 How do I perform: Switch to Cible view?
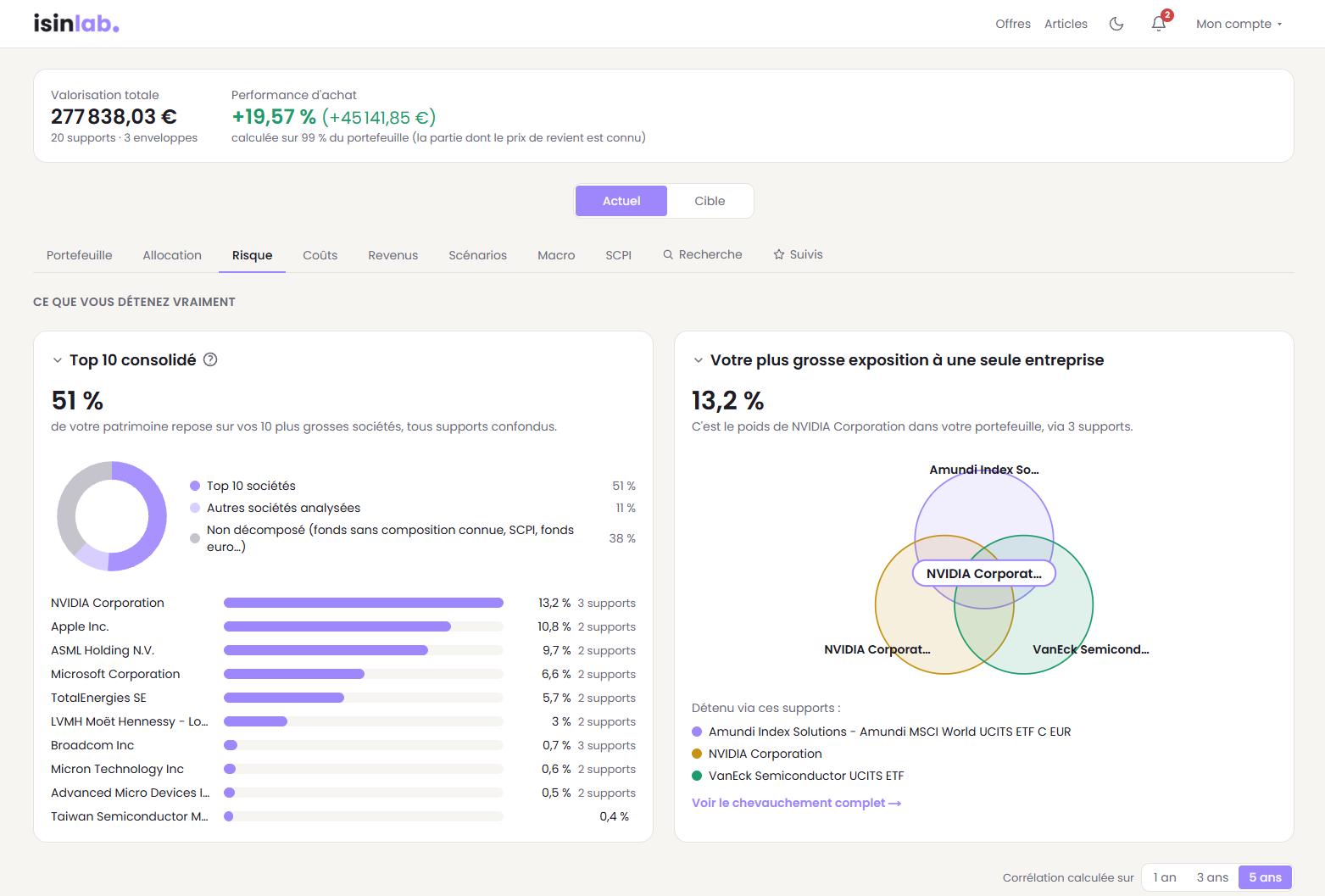point(710,201)
